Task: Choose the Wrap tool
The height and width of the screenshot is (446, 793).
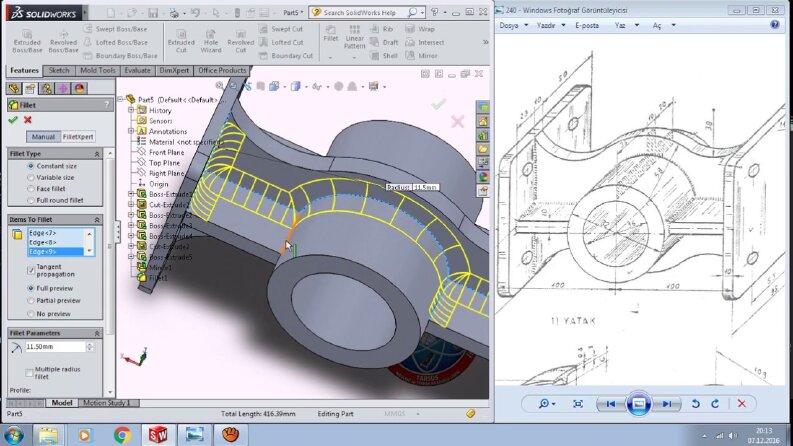Action: (420, 29)
